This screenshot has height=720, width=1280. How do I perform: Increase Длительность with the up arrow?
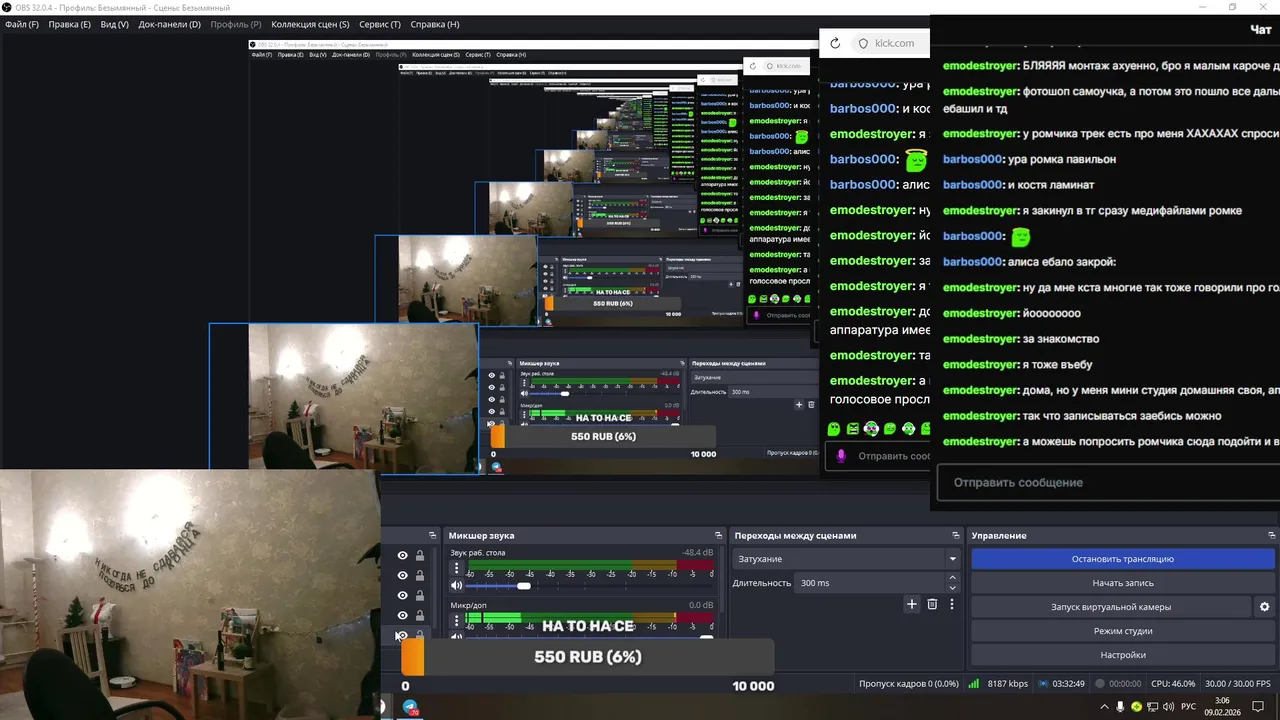[x=952, y=578]
